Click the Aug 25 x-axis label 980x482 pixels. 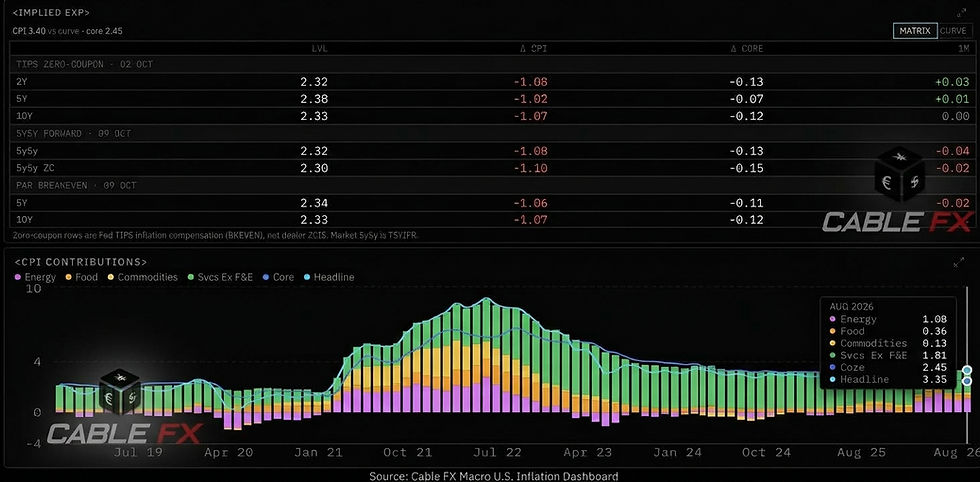(864, 452)
